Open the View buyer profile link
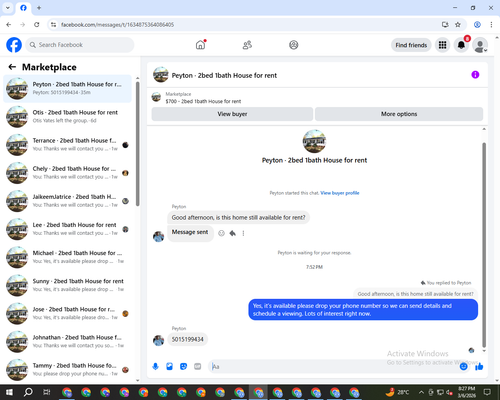The width and height of the screenshot is (500, 400). (340, 193)
